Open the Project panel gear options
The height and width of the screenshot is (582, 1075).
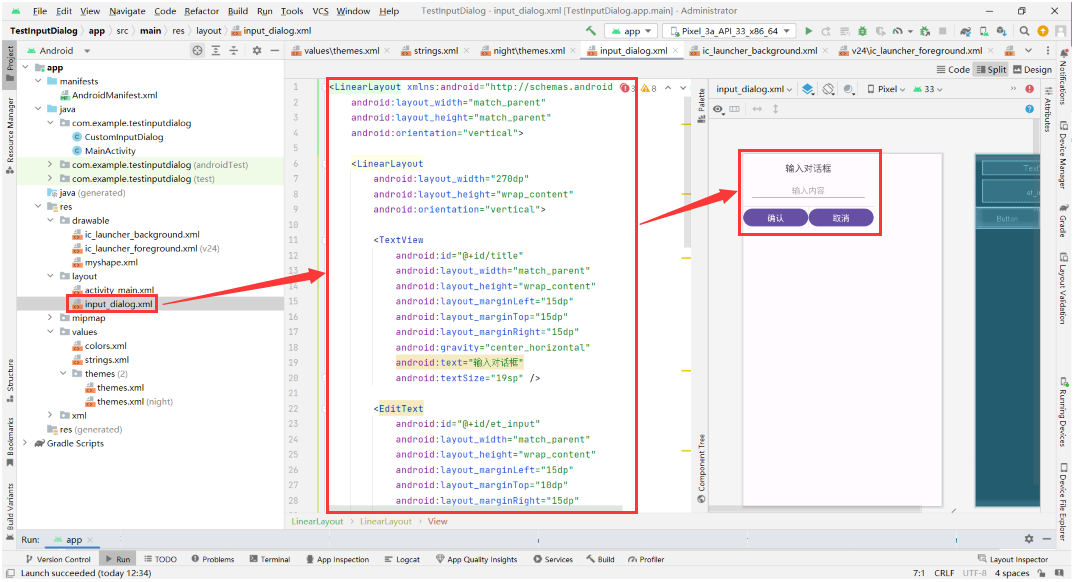pos(257,51)
